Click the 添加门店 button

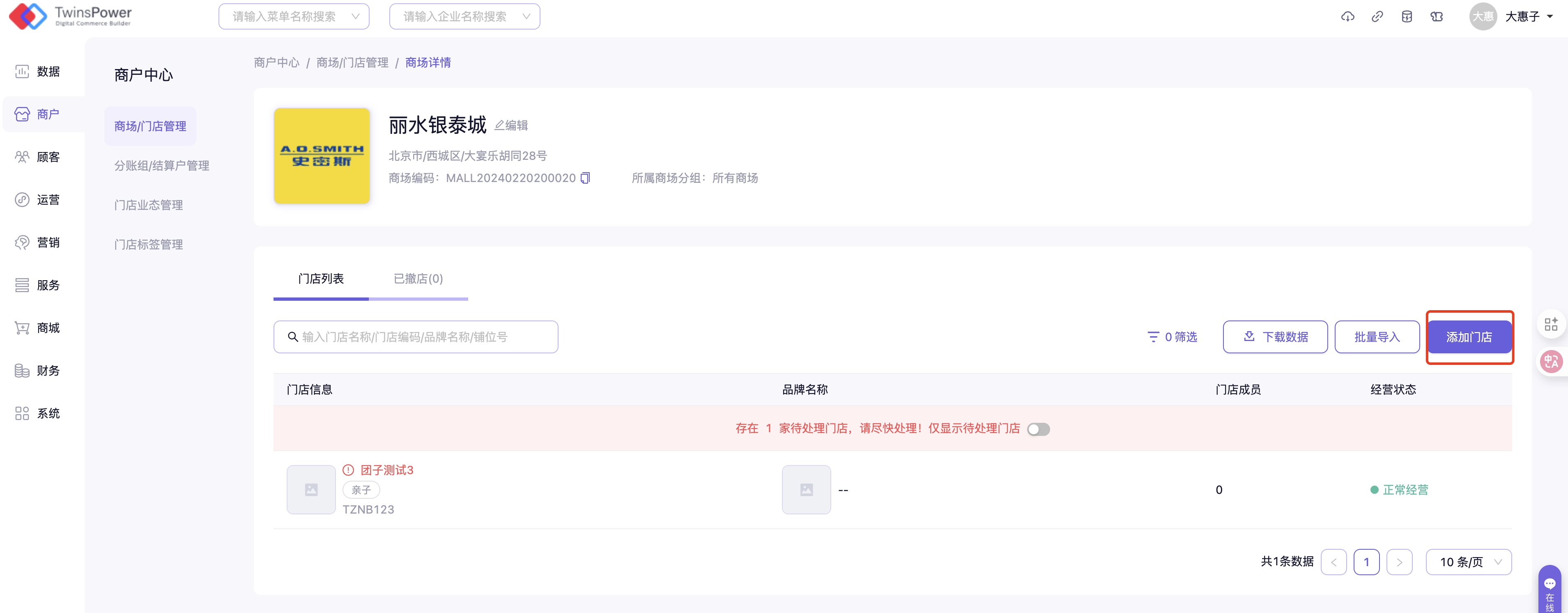(x=1469, y=337)
